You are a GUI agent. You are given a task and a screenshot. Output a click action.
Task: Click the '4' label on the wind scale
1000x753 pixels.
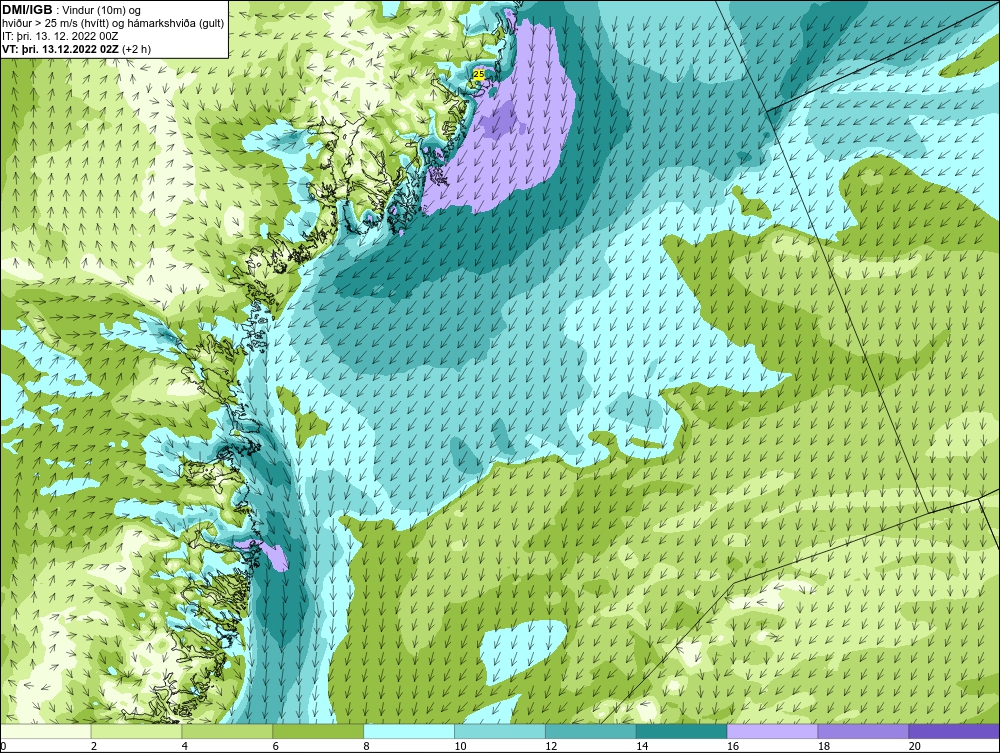184,746
